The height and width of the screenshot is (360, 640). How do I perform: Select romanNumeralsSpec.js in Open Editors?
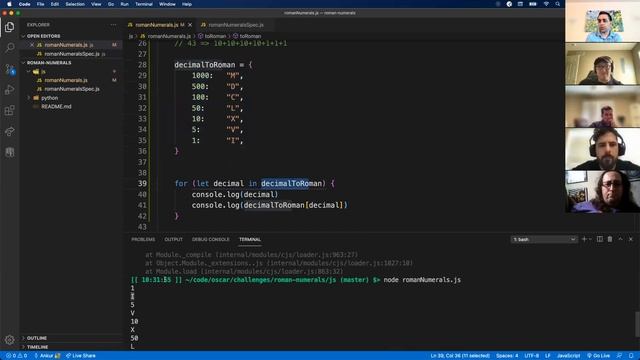click(72, 54)
